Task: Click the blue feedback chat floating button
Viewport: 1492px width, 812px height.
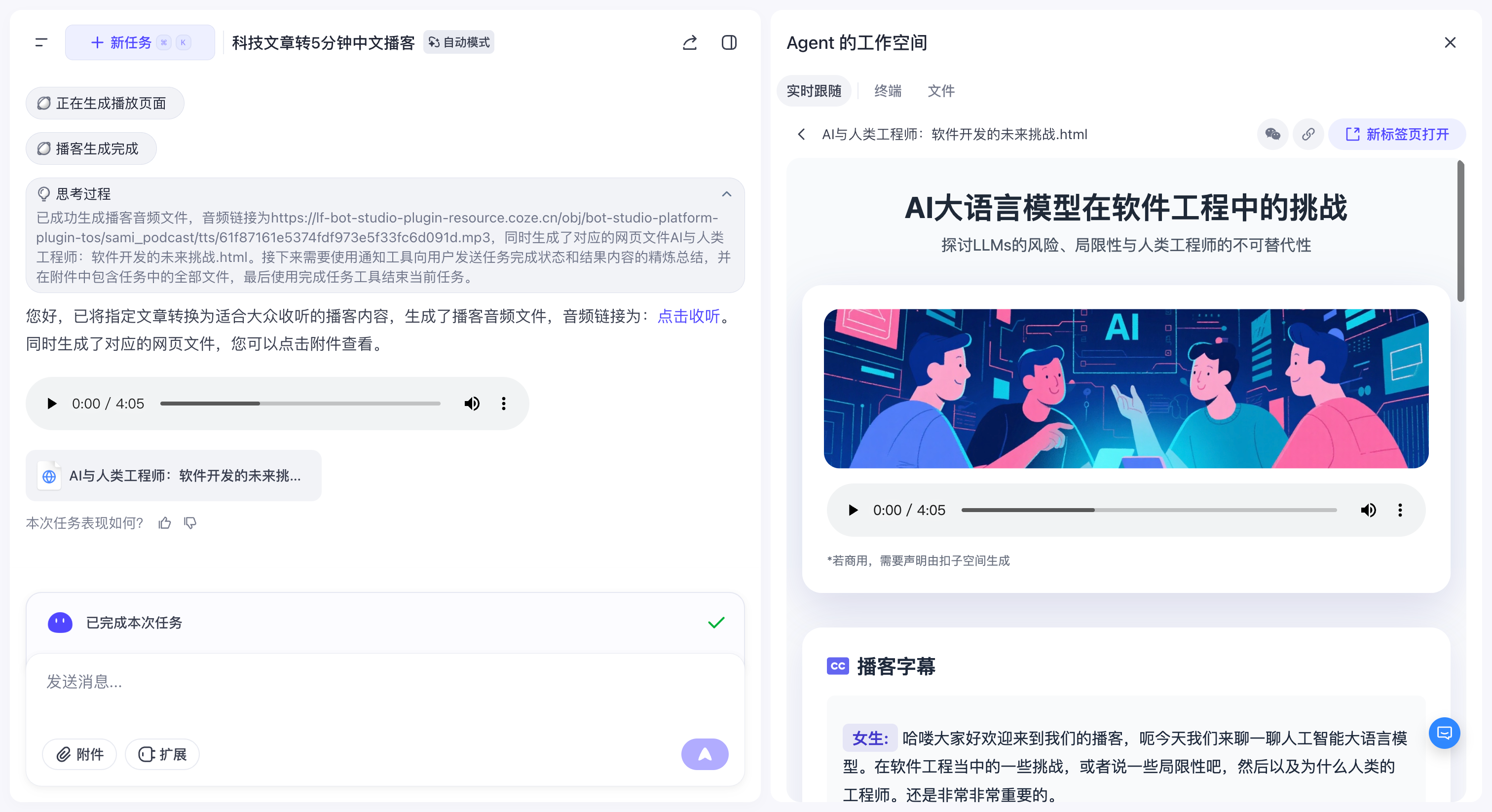Action: coord(1444,733)
